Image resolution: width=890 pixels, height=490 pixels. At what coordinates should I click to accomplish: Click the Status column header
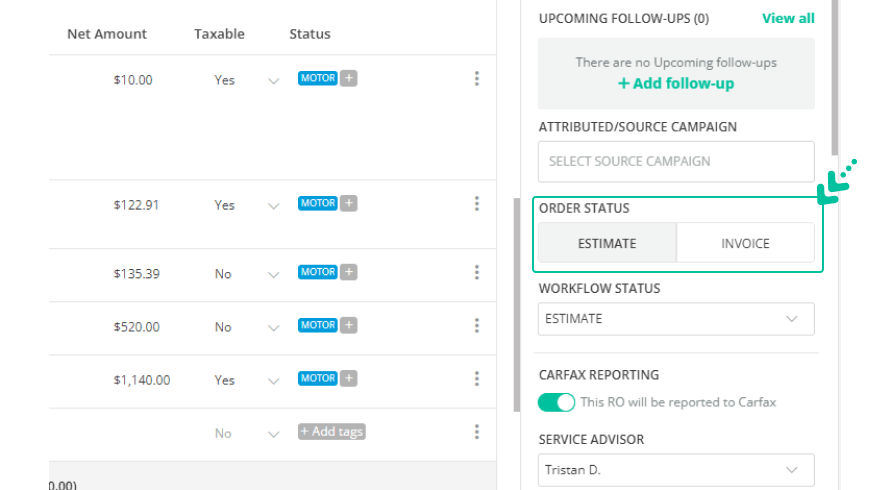tap(310, 34)
